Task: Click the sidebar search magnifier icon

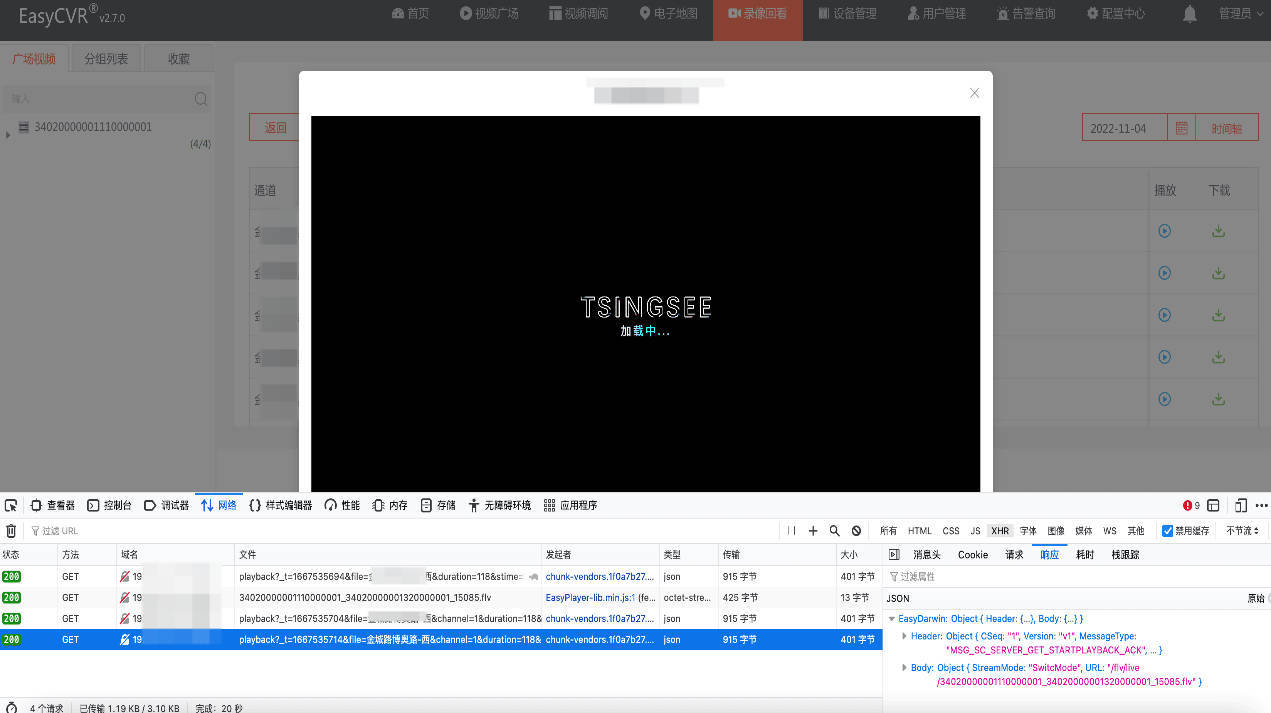Action: pos(201,99)
